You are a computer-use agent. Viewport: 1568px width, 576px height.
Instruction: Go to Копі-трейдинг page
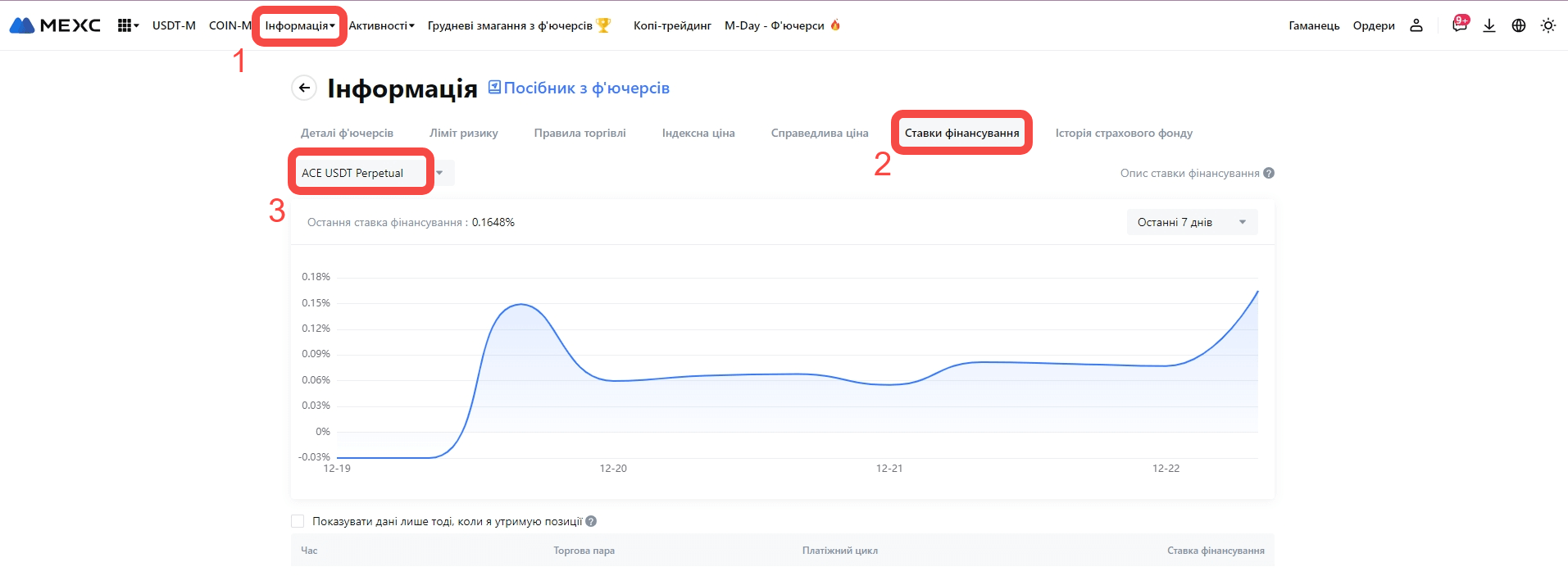672,25
